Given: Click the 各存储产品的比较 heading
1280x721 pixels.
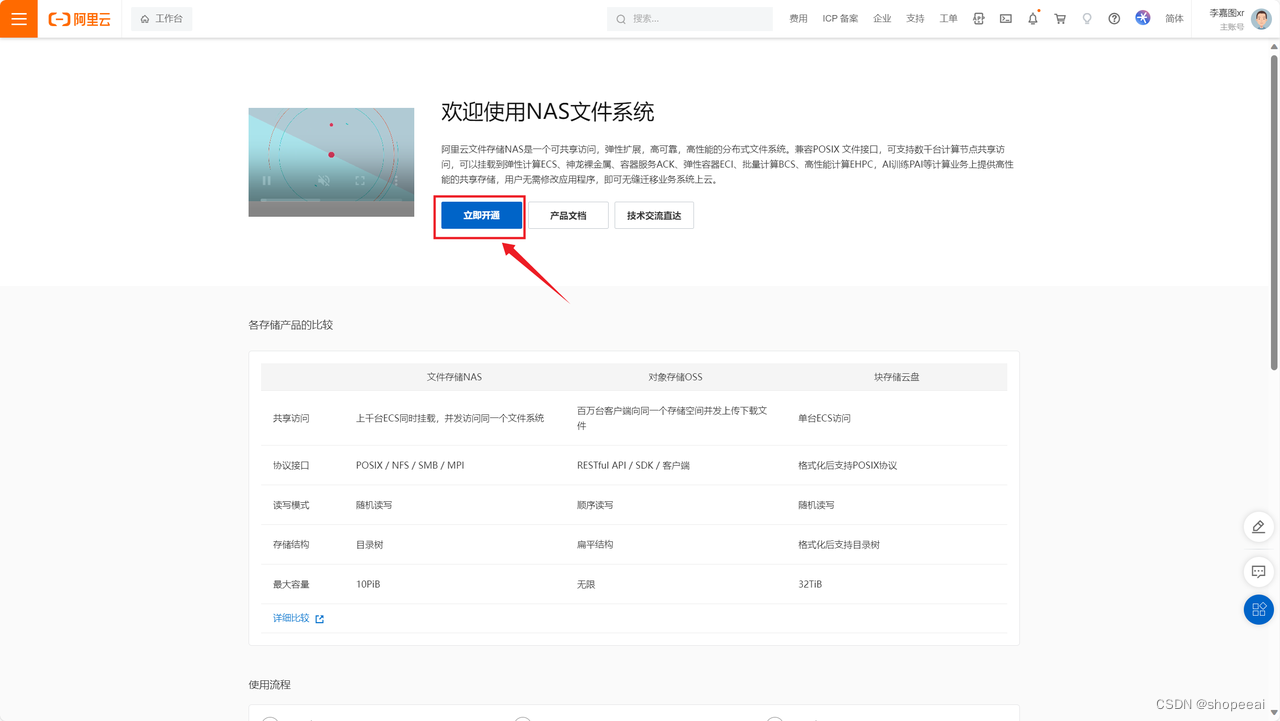Looking at the screenshot, I should (x=290, y=325).
